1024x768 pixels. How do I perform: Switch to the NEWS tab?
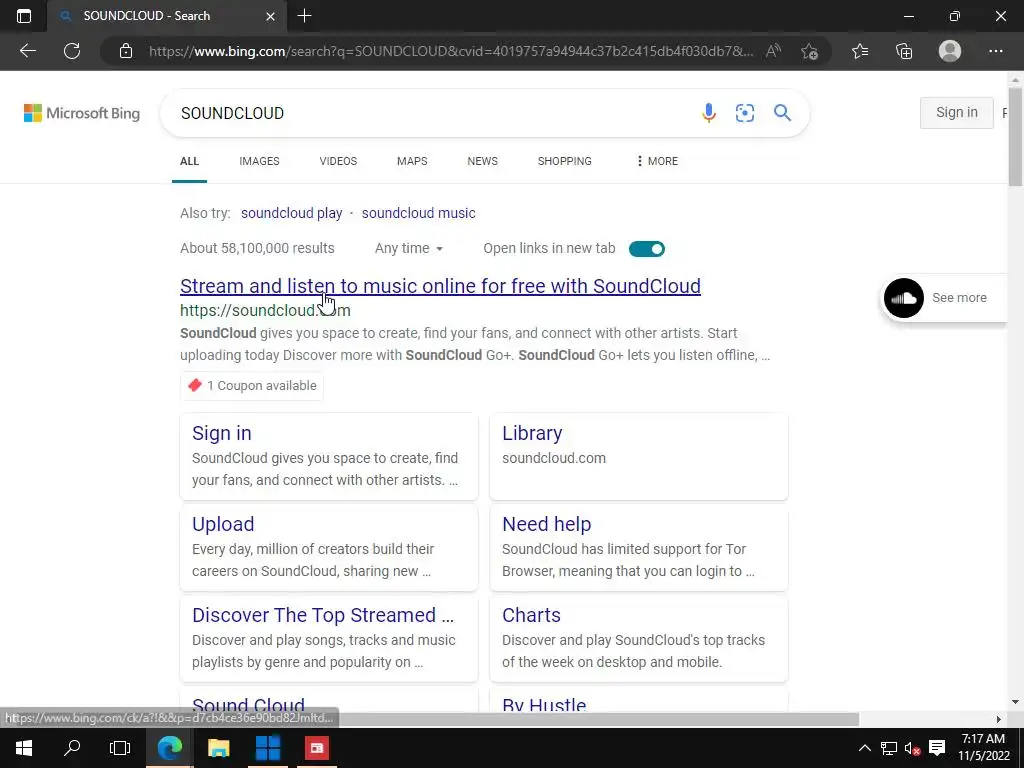pyautogui.click(x=483, y=161)
